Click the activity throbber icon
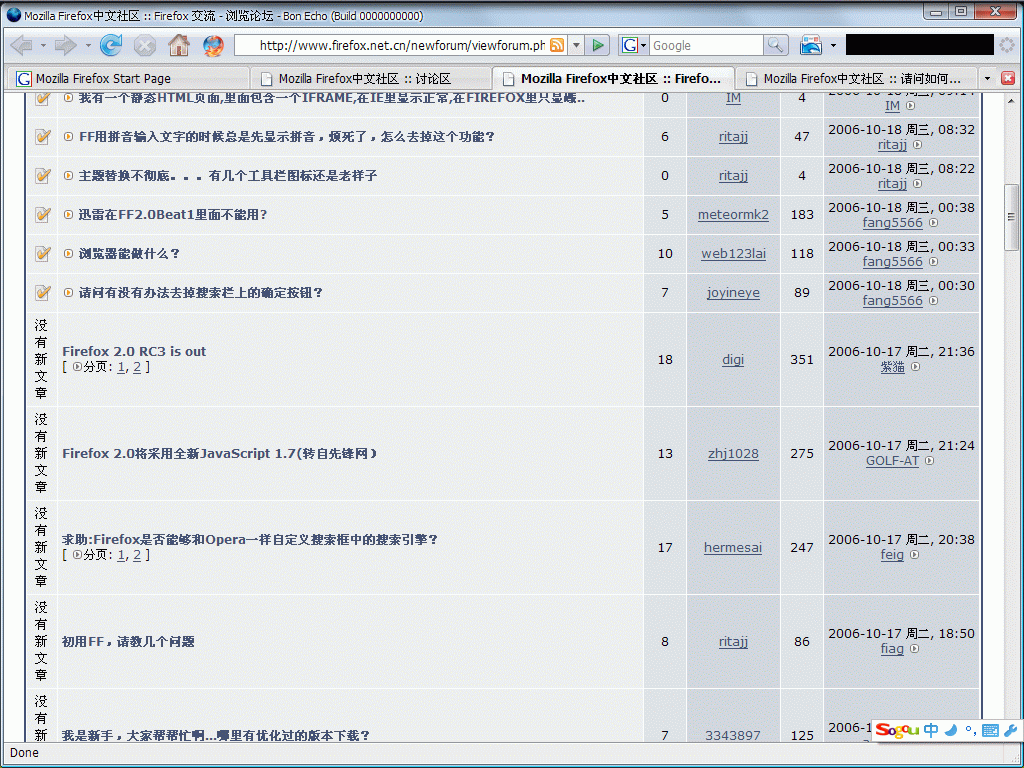This screenshot has height=768, width=1024. point(1008,45)
